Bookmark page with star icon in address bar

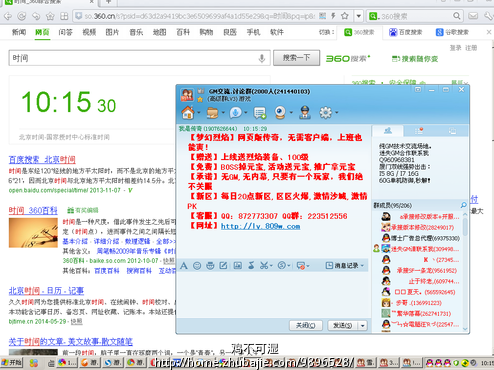tap(345, 16)
